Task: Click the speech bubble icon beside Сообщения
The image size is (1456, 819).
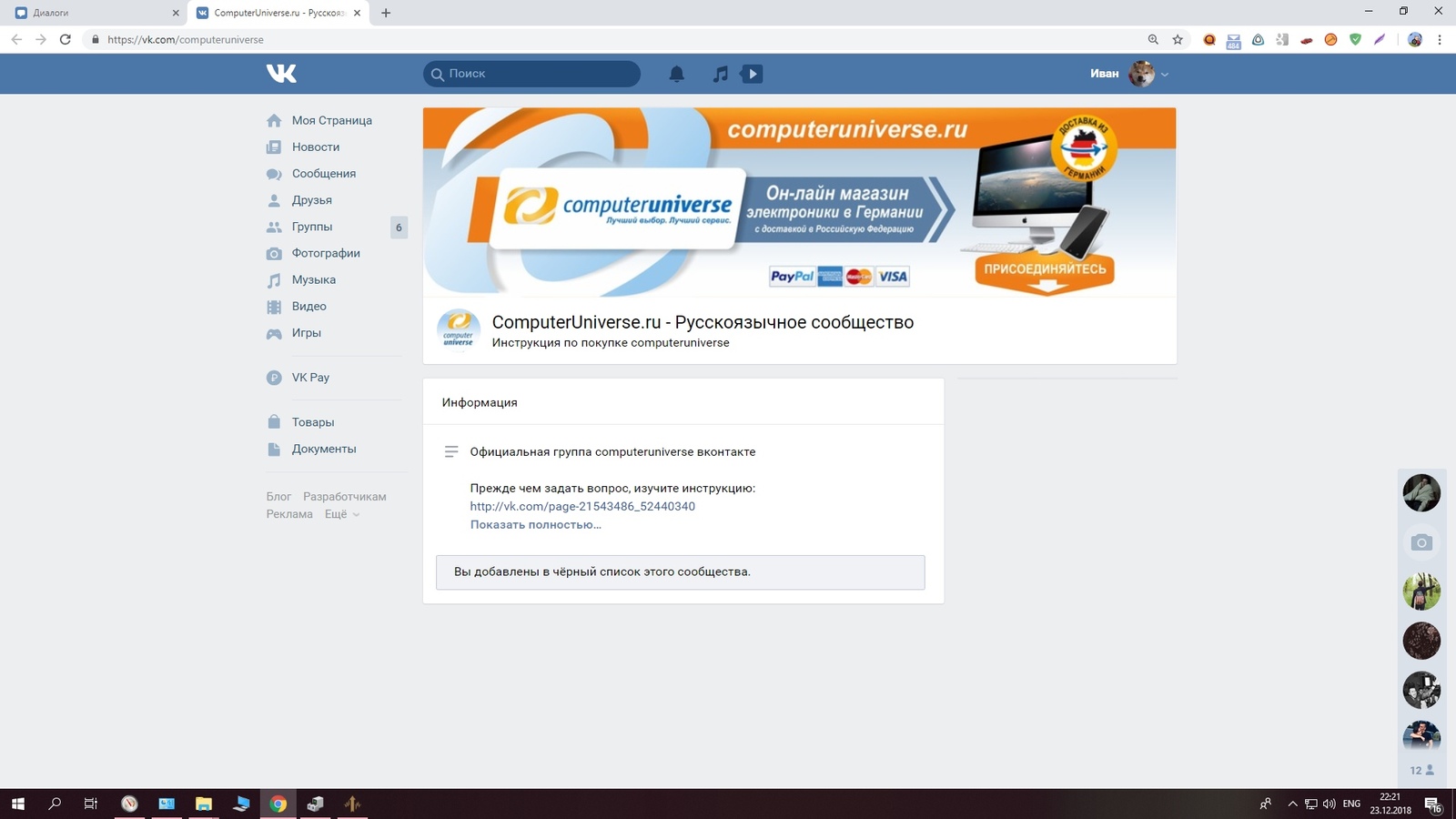Action: (x=274, y=174)
